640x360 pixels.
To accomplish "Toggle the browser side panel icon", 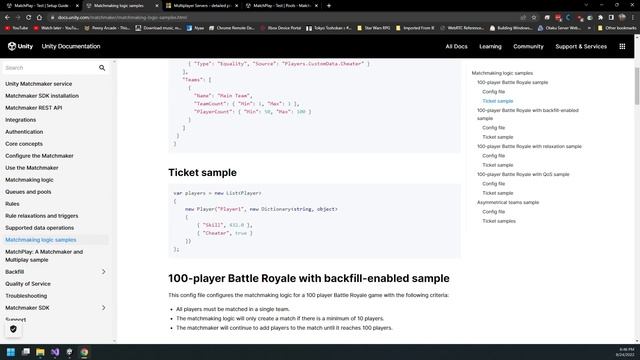I will (x=611, y=18).
